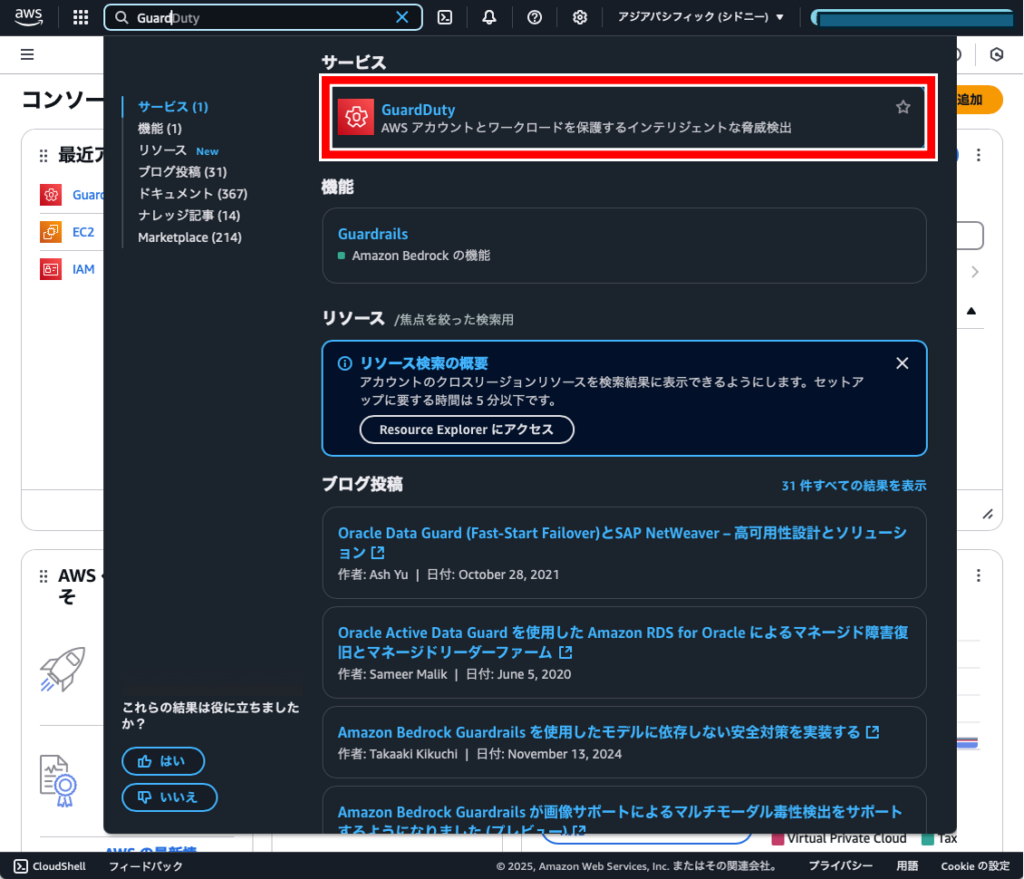Toggle the hamburger navigation menu
Viewport: 1024px width, 879px height.
pyautogui.click(x=27, y=54)
